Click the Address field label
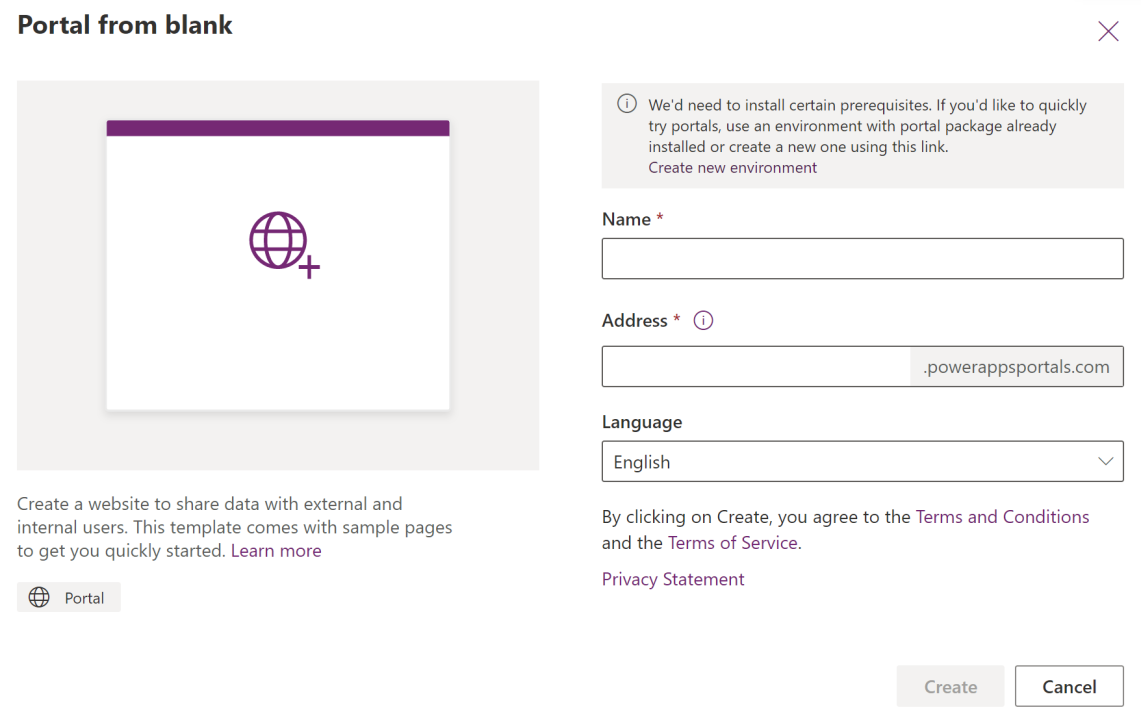This screenshot has width=1141, height=714. (635, 321)
